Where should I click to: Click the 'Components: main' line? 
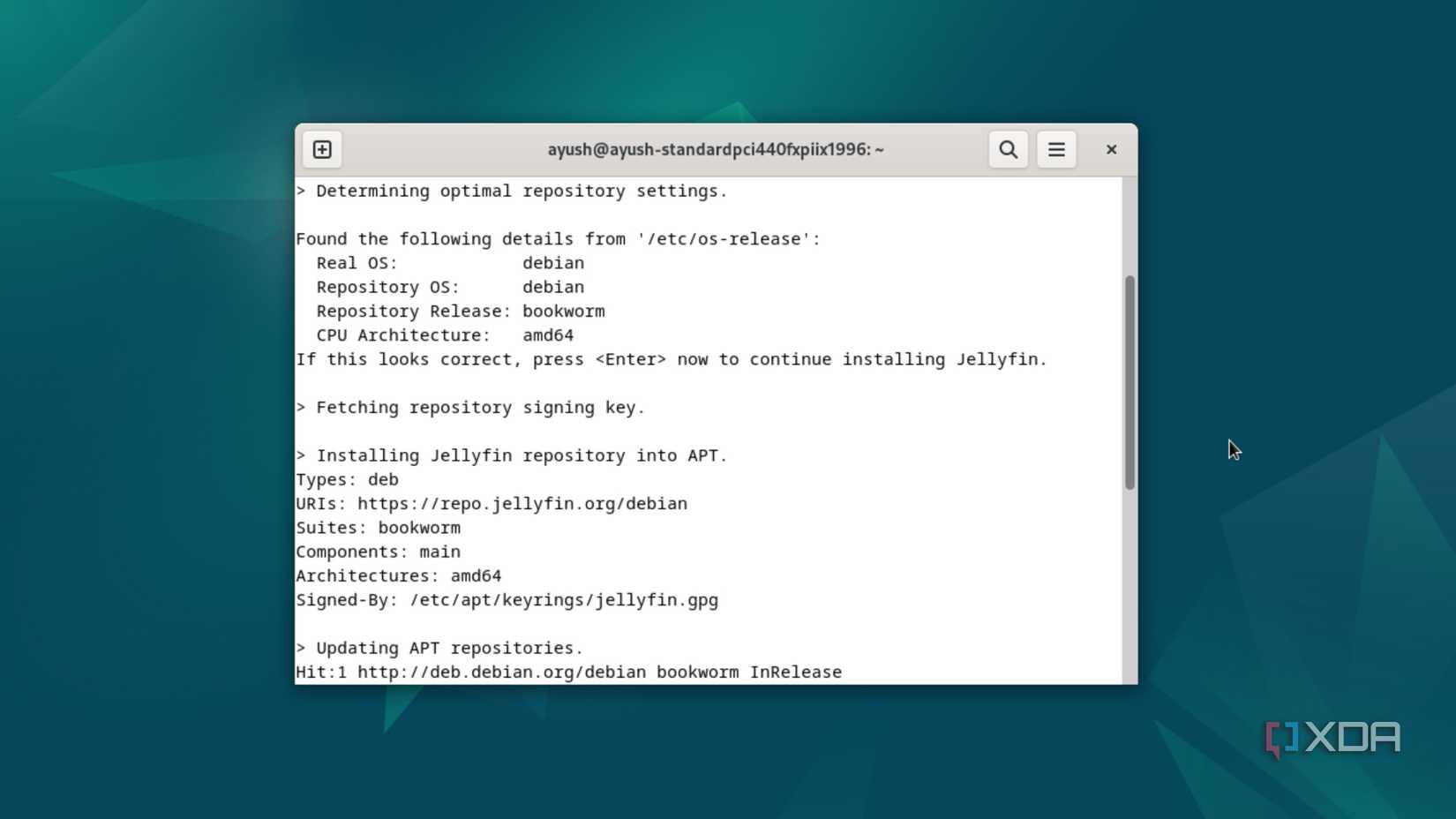coord(378,551)
